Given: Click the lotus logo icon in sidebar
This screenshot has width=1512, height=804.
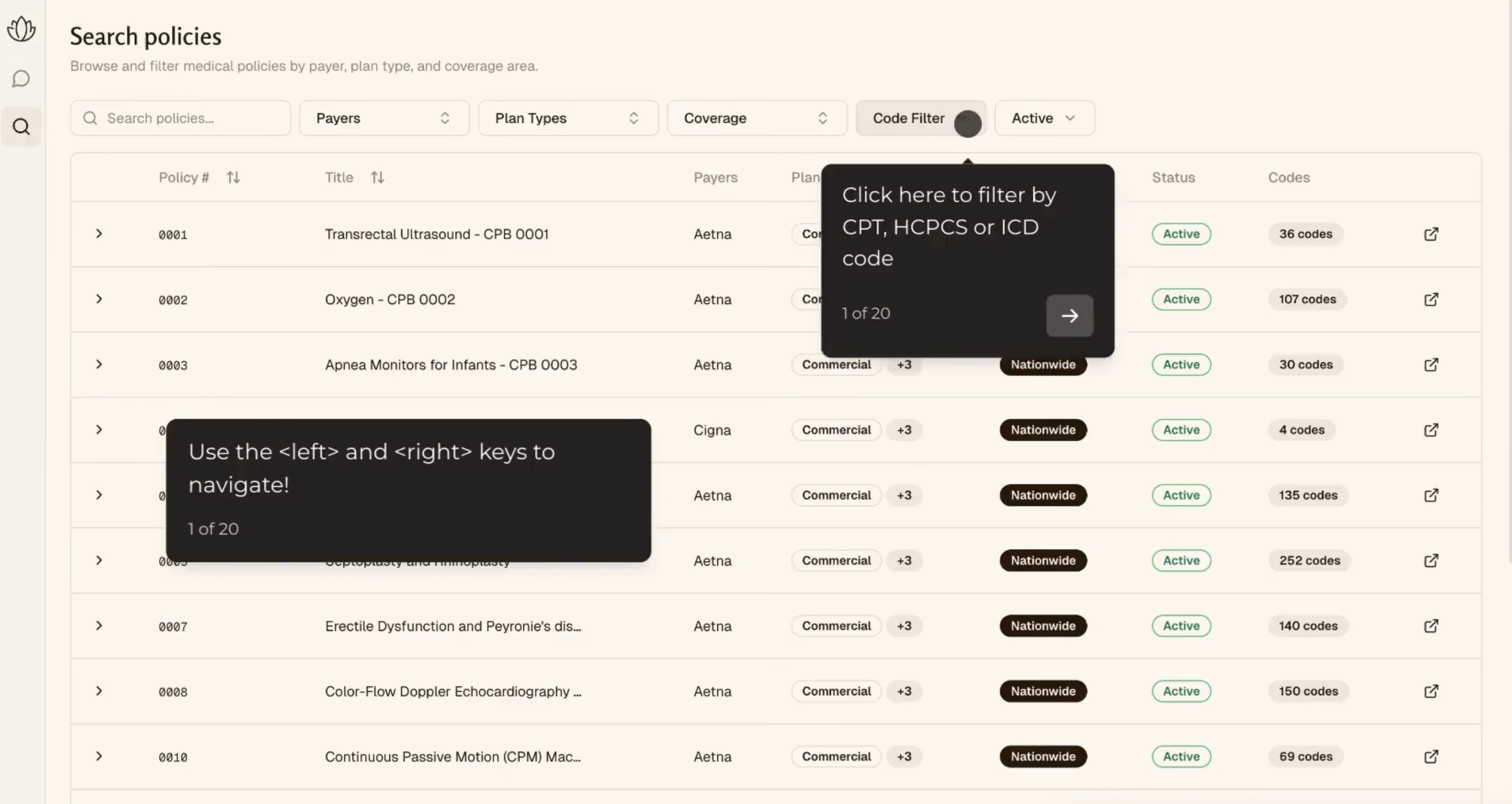Looking at the screenshot, I should (x=21, y=28).
